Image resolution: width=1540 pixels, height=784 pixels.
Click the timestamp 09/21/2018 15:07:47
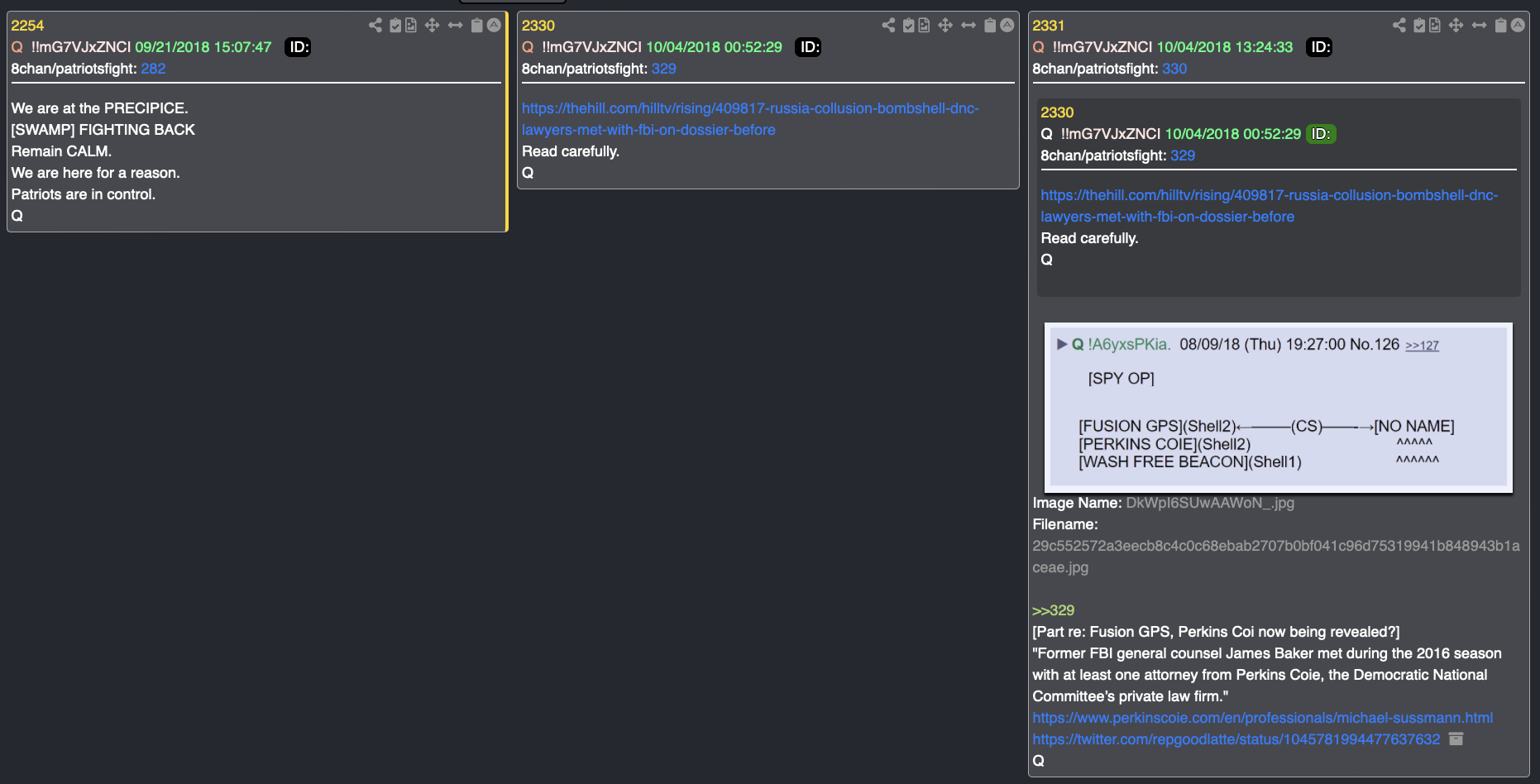pyautogui.click(x=203, y=47)
